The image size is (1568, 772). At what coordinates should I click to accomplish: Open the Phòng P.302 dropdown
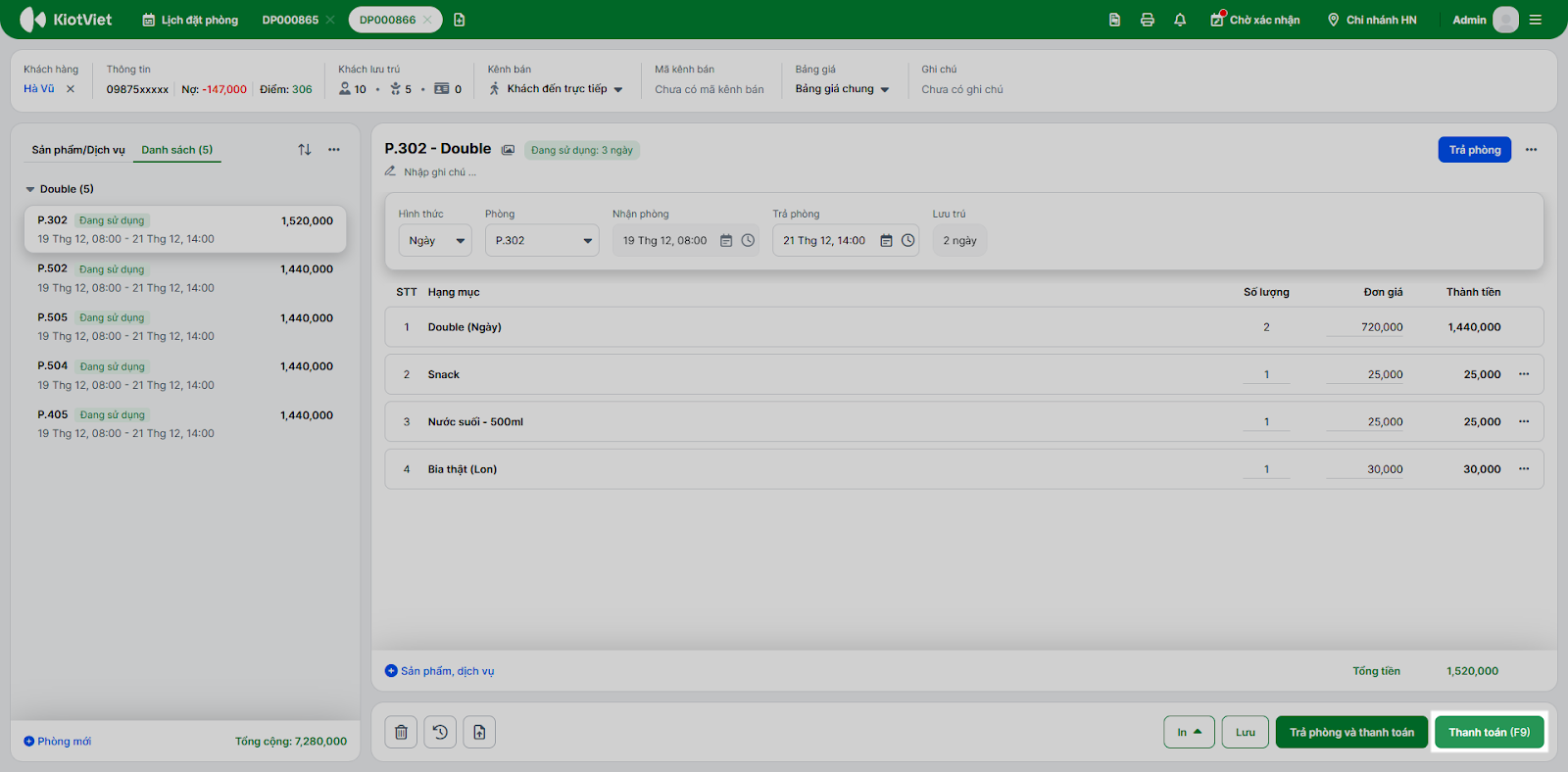(542, 241)
